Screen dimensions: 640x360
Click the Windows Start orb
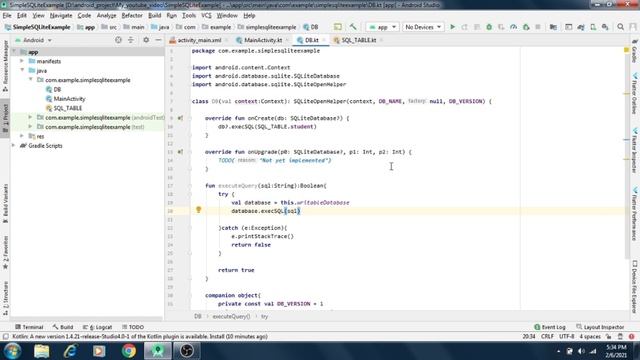pyautogui.click(x=12, y=351)
